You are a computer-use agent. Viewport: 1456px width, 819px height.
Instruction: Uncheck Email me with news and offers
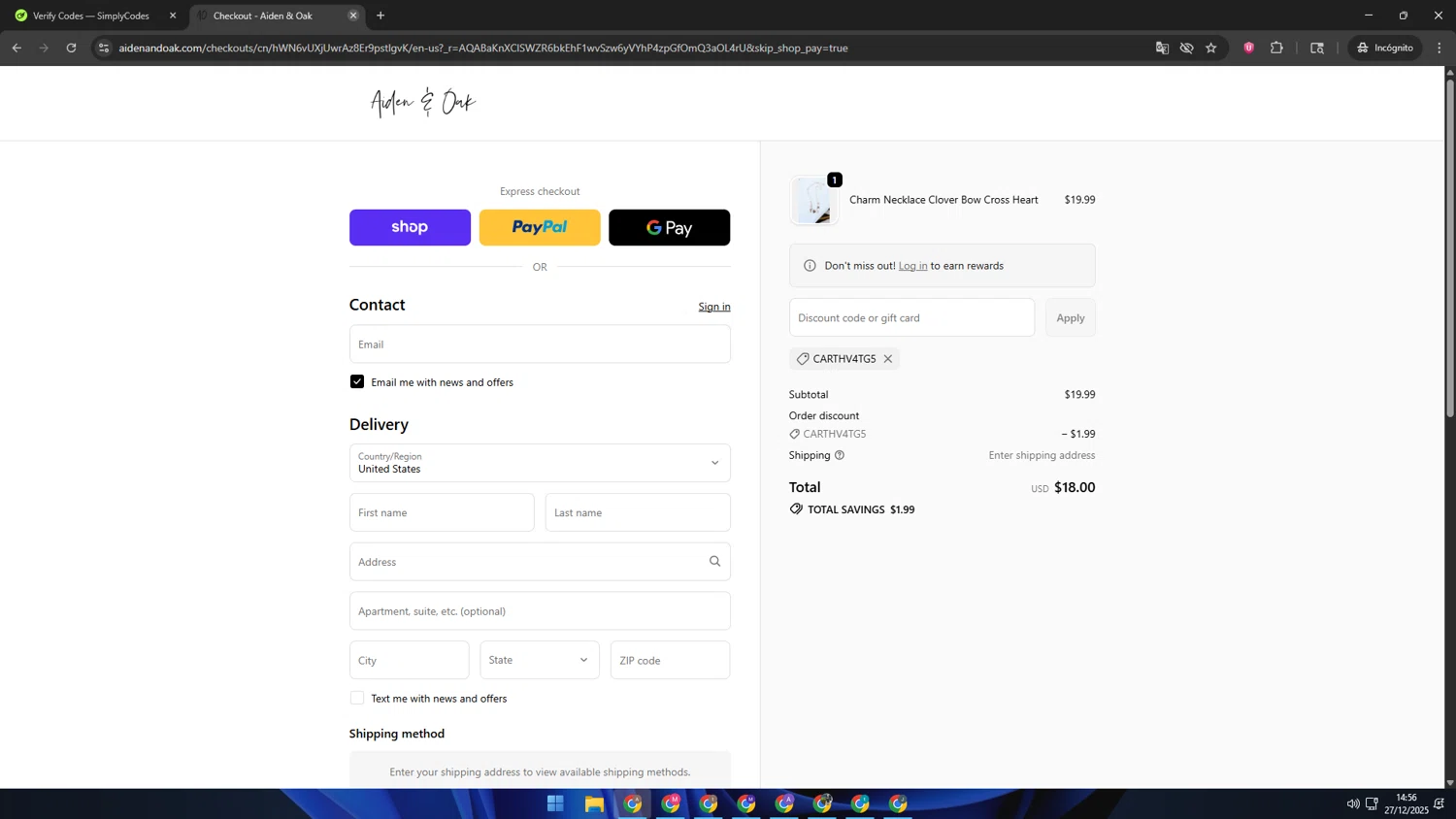pos(357,382)
